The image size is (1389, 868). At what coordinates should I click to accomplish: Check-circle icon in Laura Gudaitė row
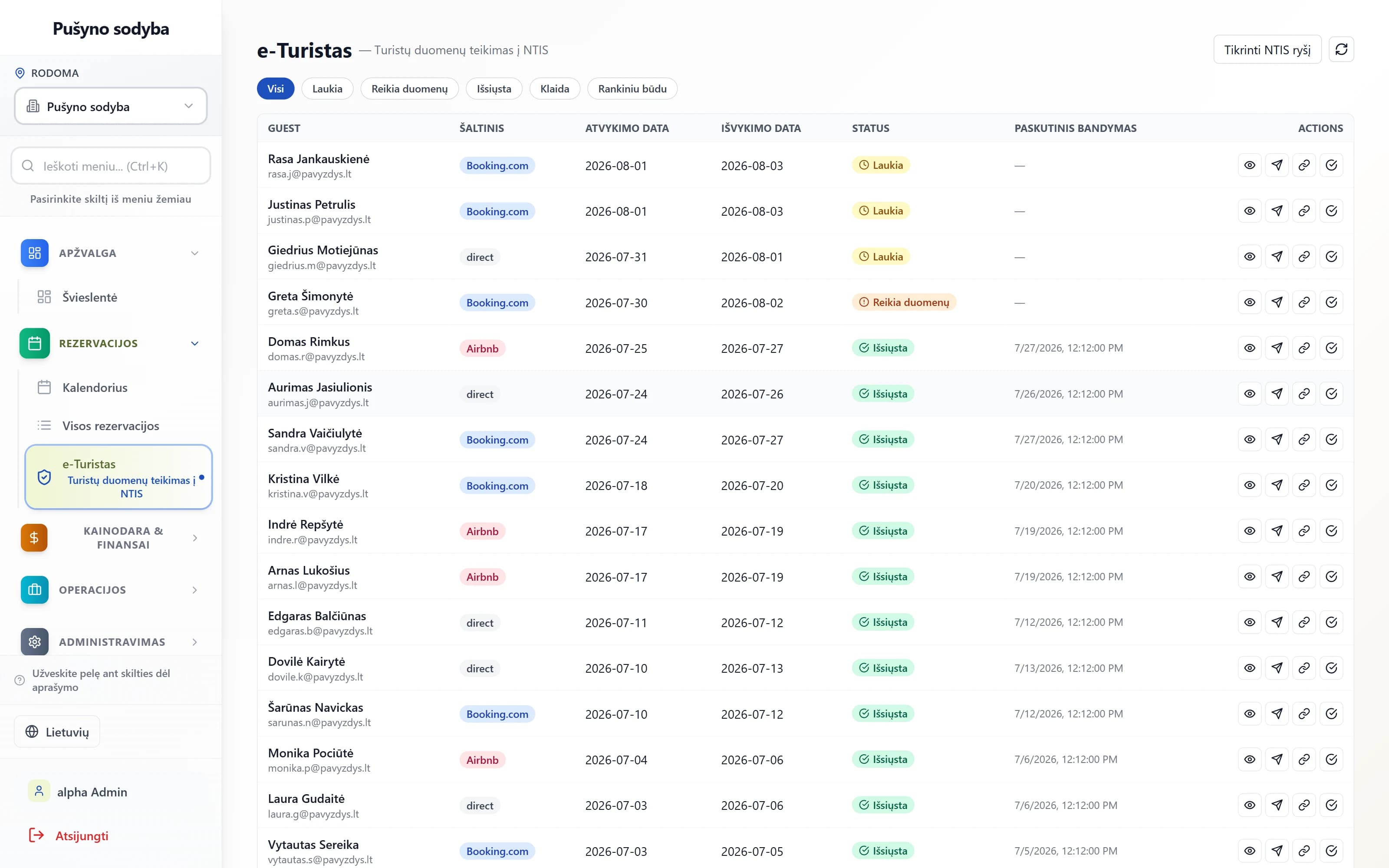tap(1331, 805)
